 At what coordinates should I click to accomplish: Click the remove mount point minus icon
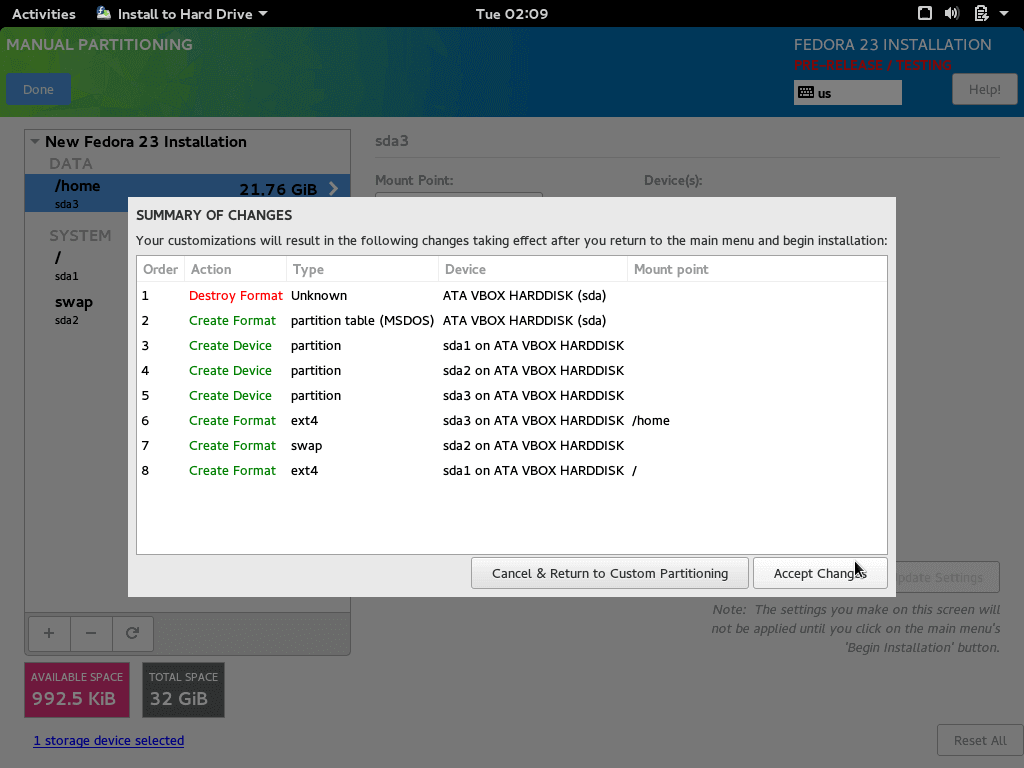tap(91, 633)
